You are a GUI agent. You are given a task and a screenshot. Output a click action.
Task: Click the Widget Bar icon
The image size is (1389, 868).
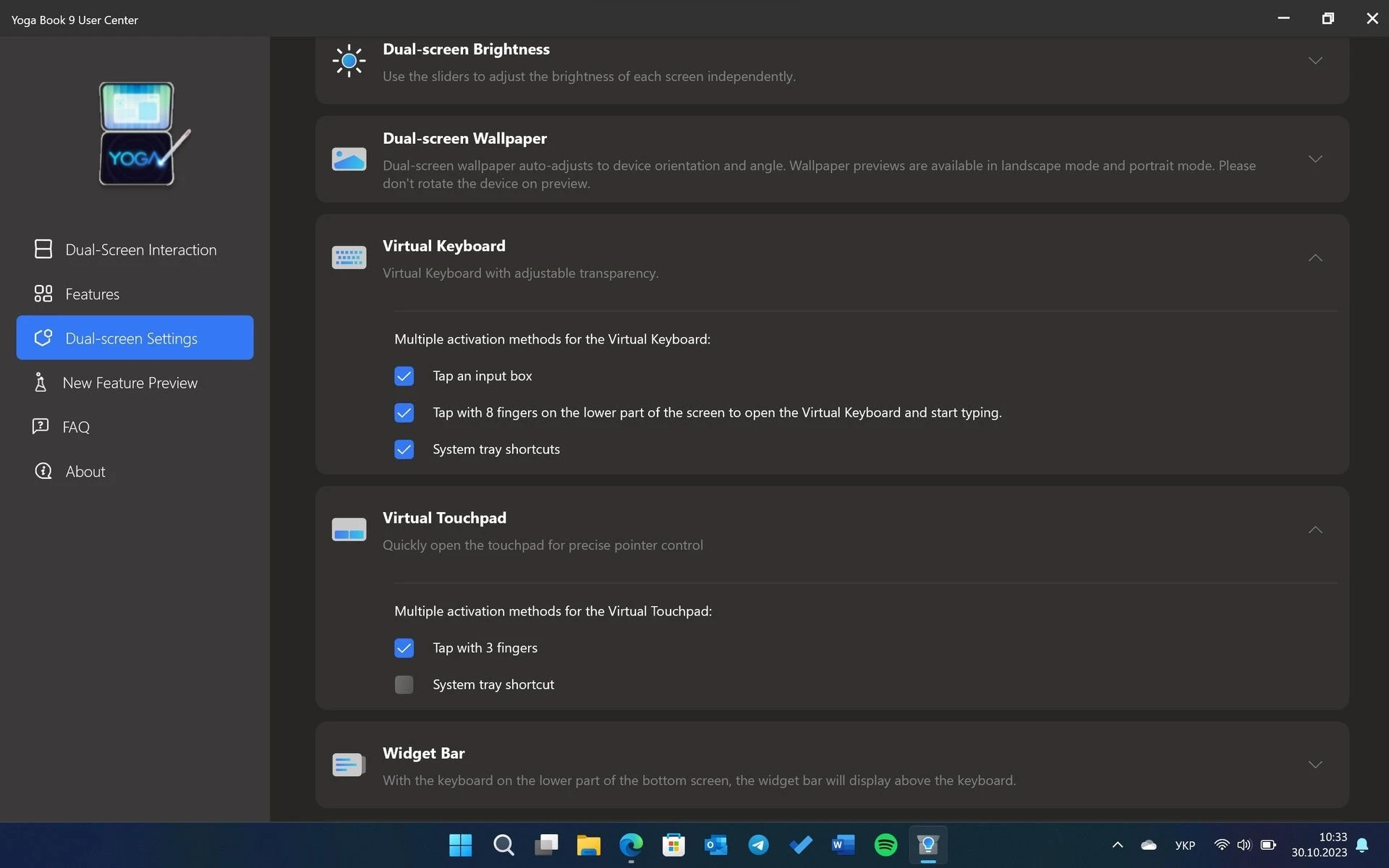point(349,765)
